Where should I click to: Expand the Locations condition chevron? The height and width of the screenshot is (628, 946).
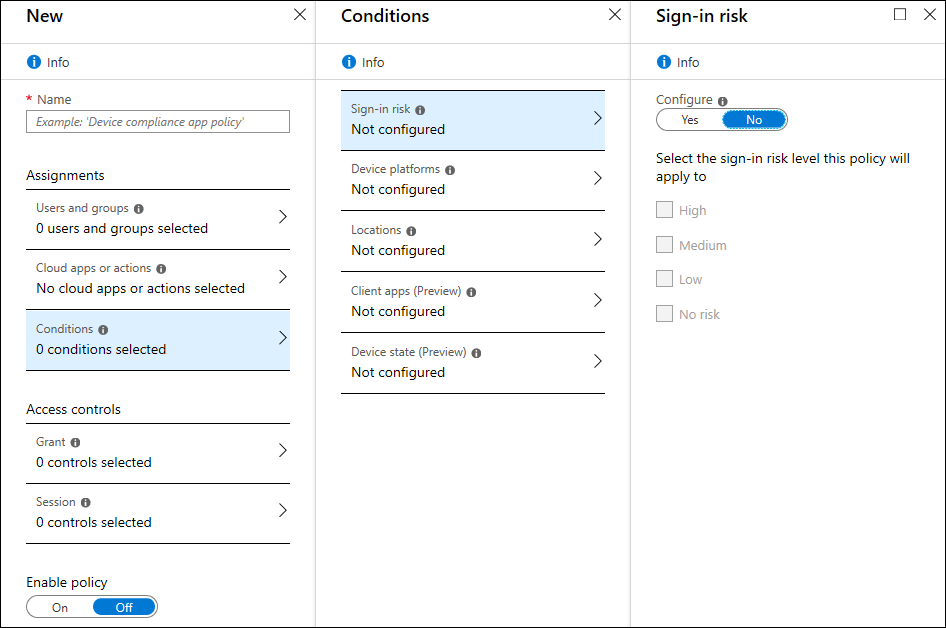(598, 240)
